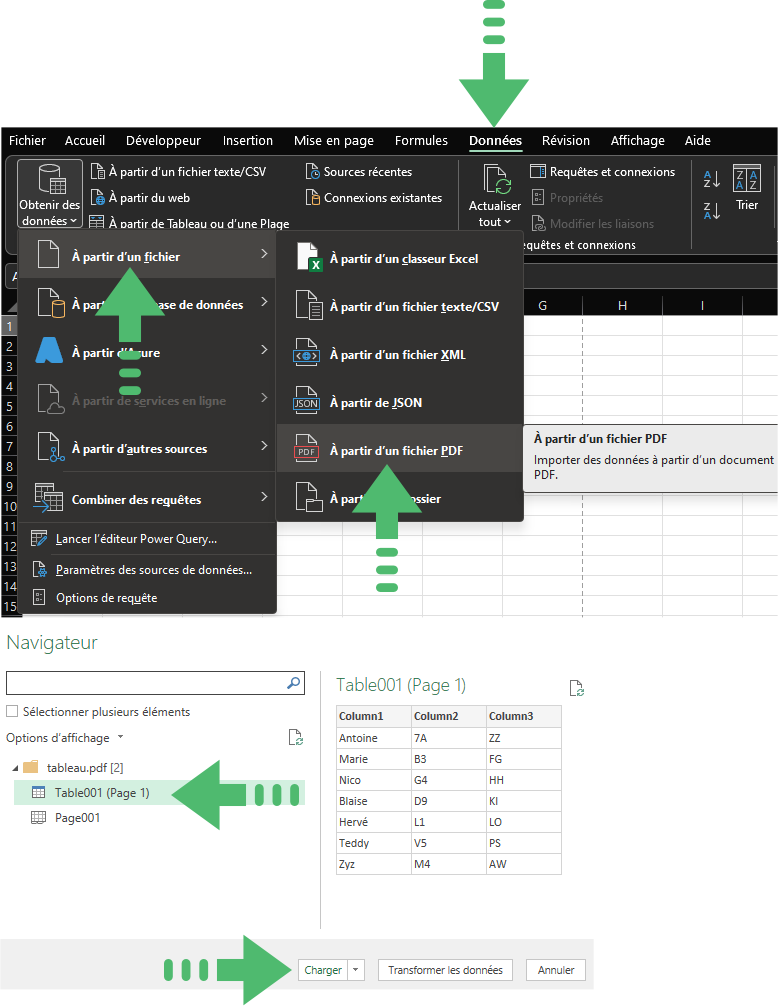Screen dimensions: 778x1006
Task: Switch to the Mise en page tab
Action: [334, 141]
